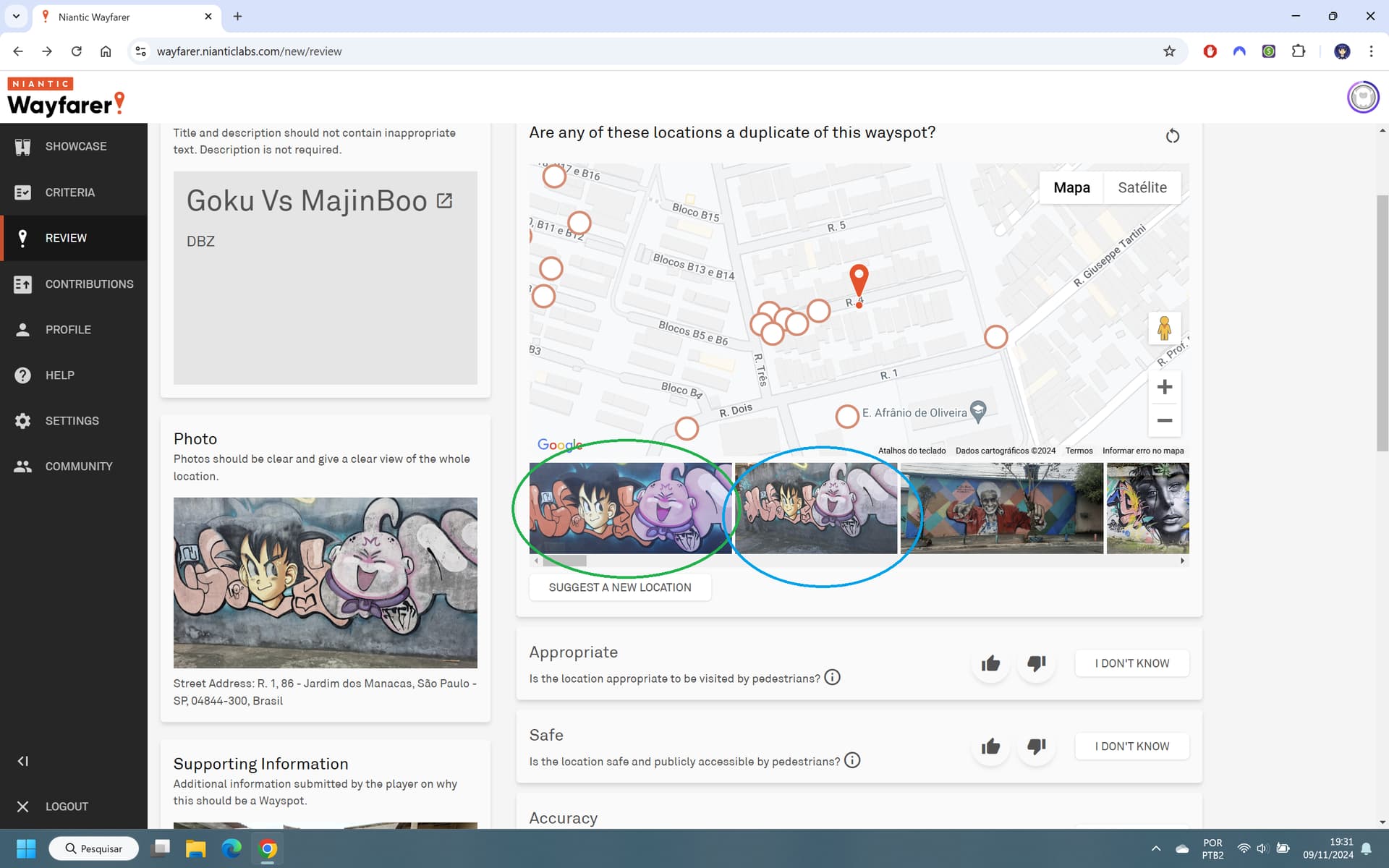Open the extensions puzzle icon
The height and width of the screenshot is (868, 1389).
click(x=1299, y=51)
